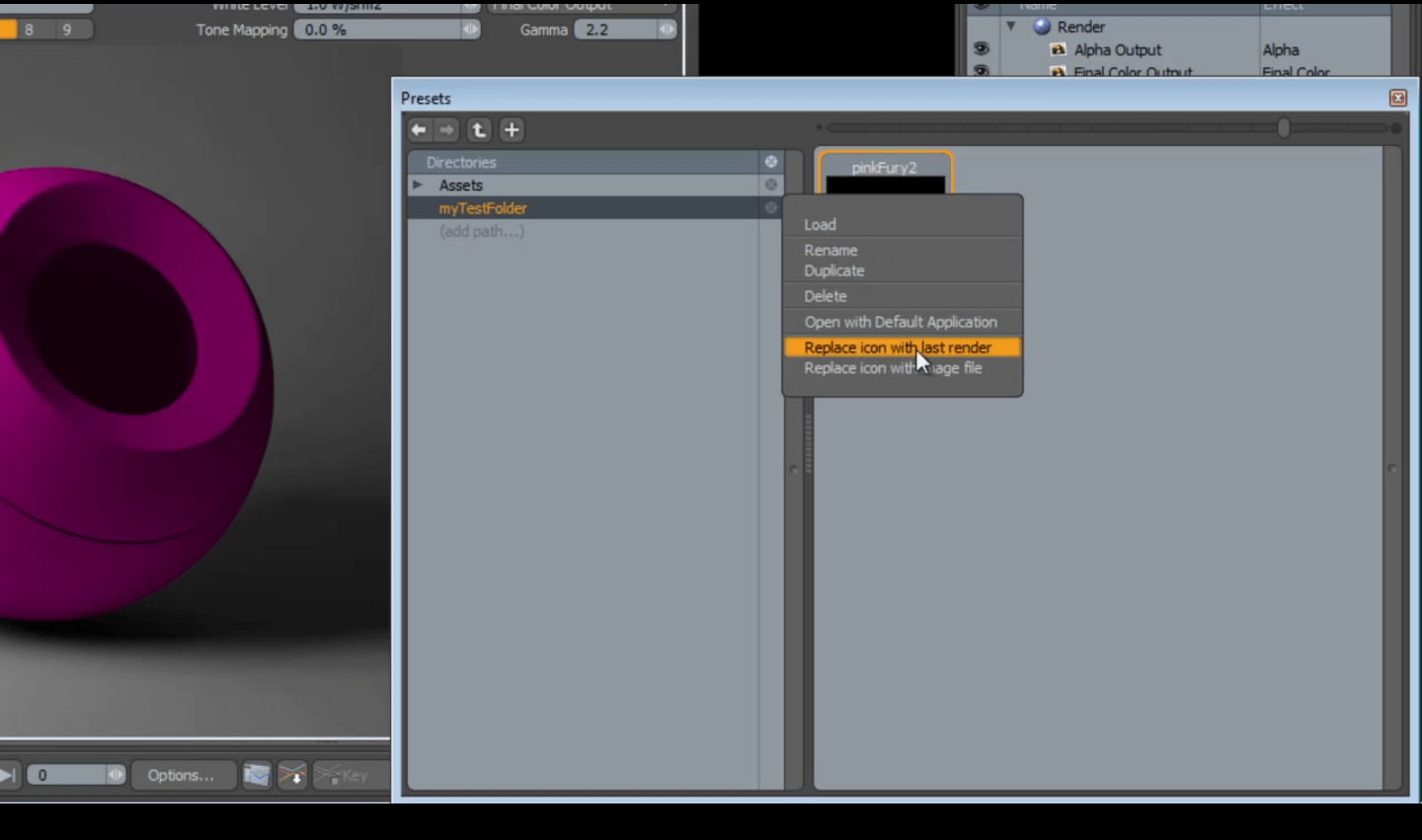Open the Options... button

pos(182,775)
